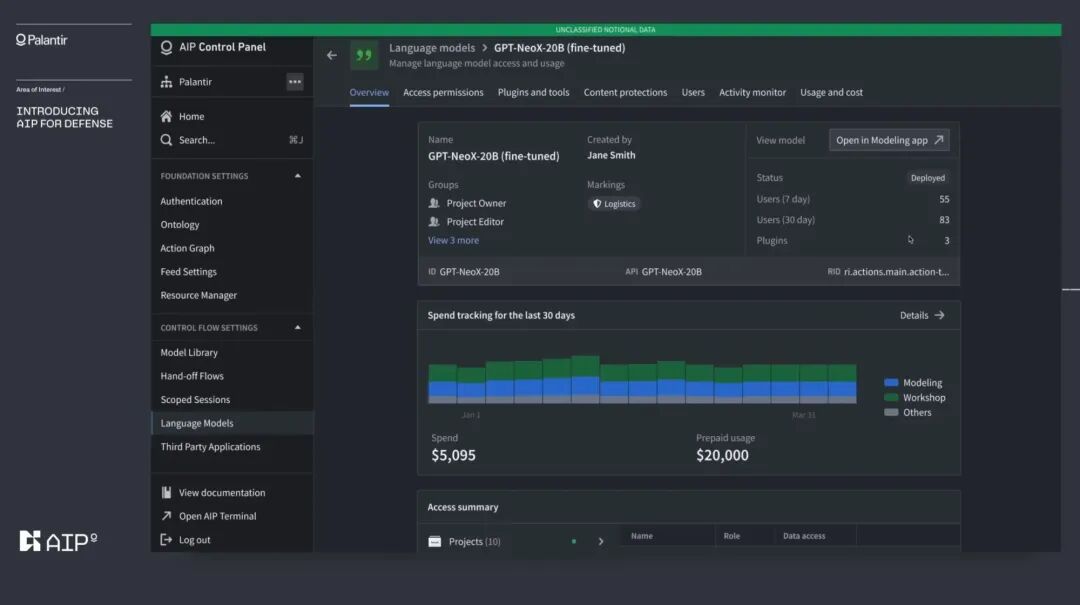The width and height of the screenshot is (1080, 605).
Task: Click Open in Modeling app button
Action: (x=889, y=140)
